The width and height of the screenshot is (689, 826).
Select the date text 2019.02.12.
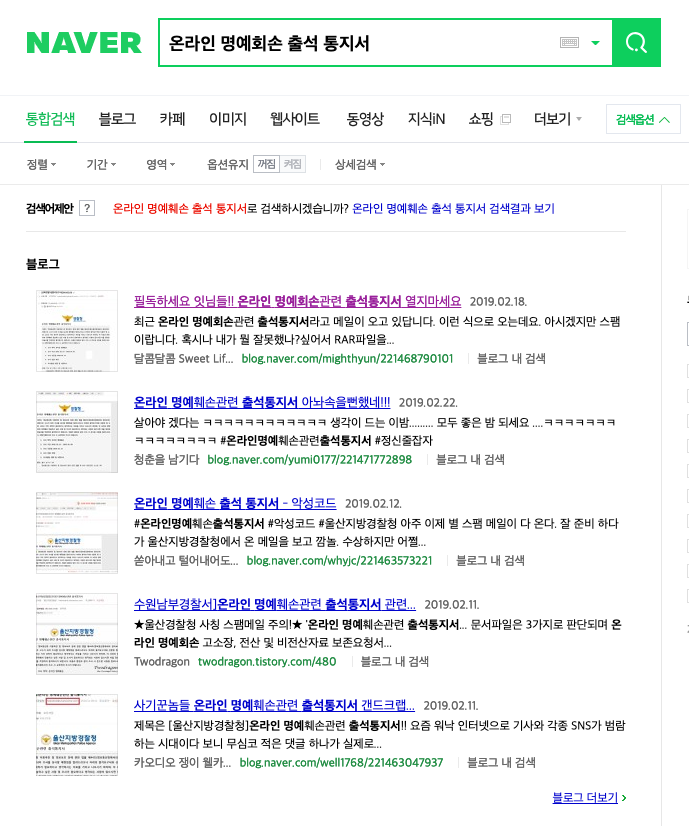[373, 504]
